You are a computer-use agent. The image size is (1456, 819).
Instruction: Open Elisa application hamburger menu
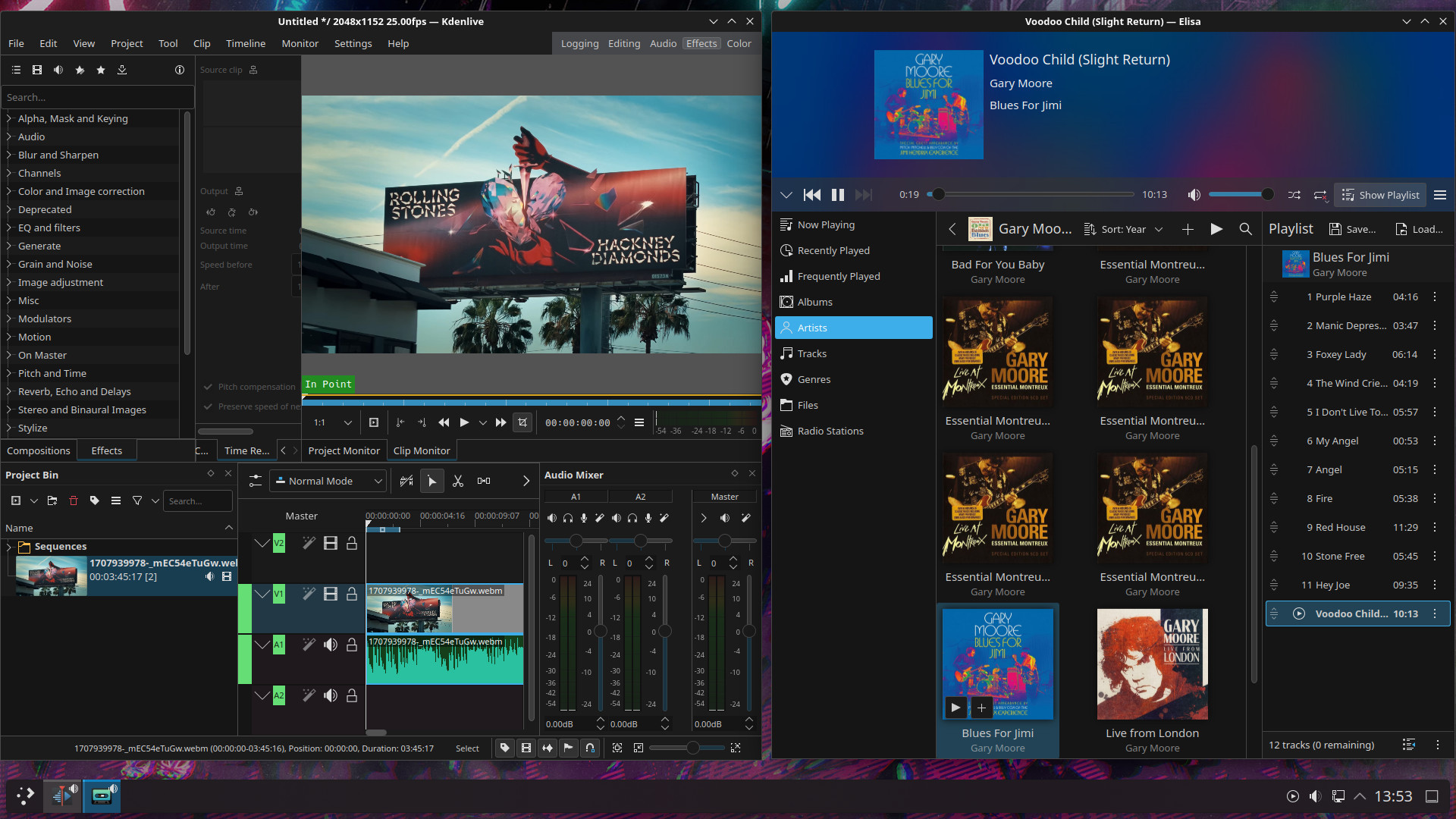(x=1440, y=195)
